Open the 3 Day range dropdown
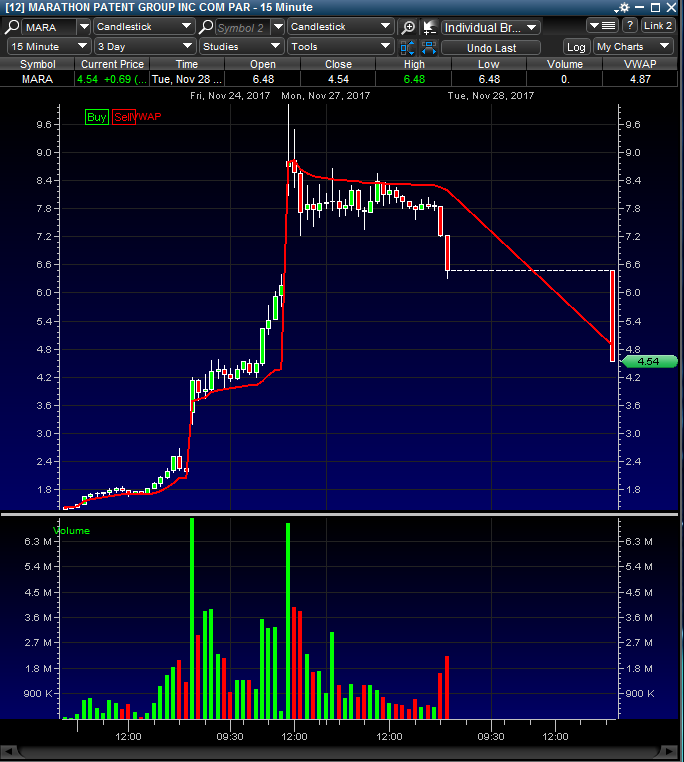Screen dimensions: 684x762 pos(145,47)
